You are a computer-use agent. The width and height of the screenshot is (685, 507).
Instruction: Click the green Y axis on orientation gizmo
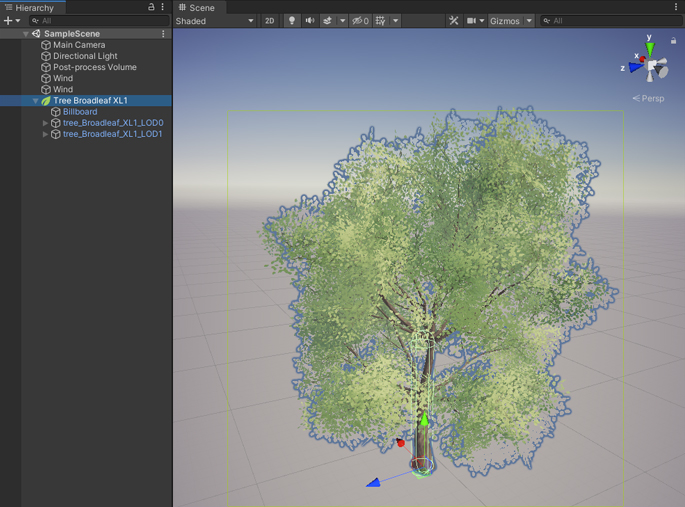(x=649, y=45)
